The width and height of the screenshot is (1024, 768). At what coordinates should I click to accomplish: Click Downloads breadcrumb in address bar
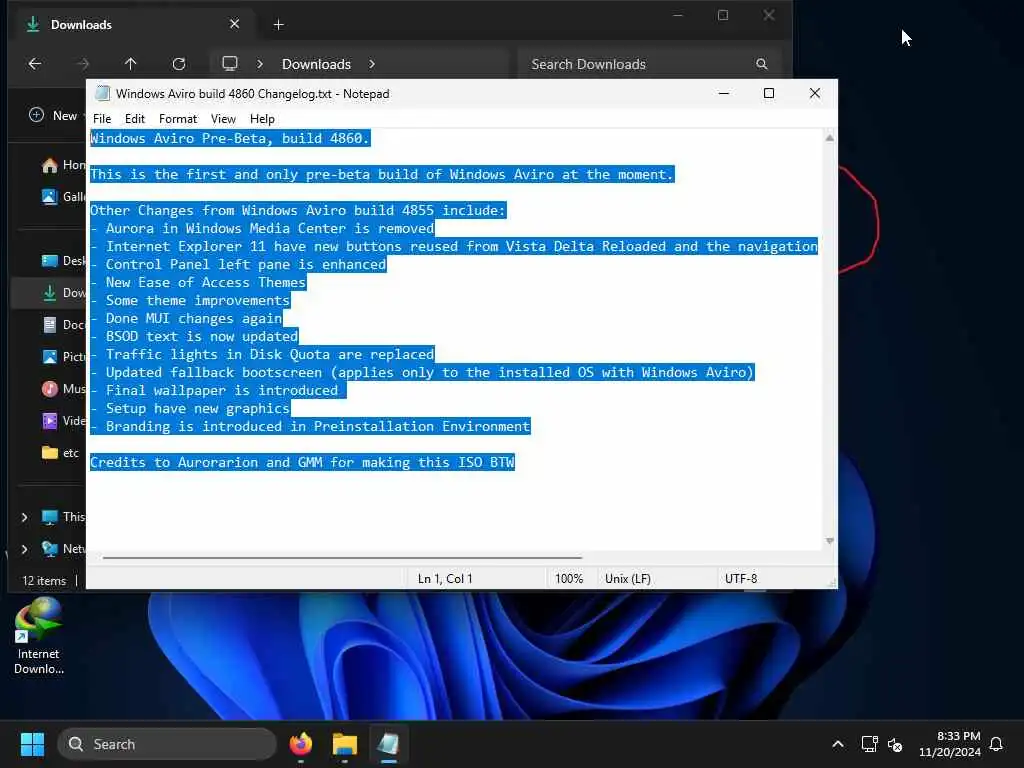point(316,64)
